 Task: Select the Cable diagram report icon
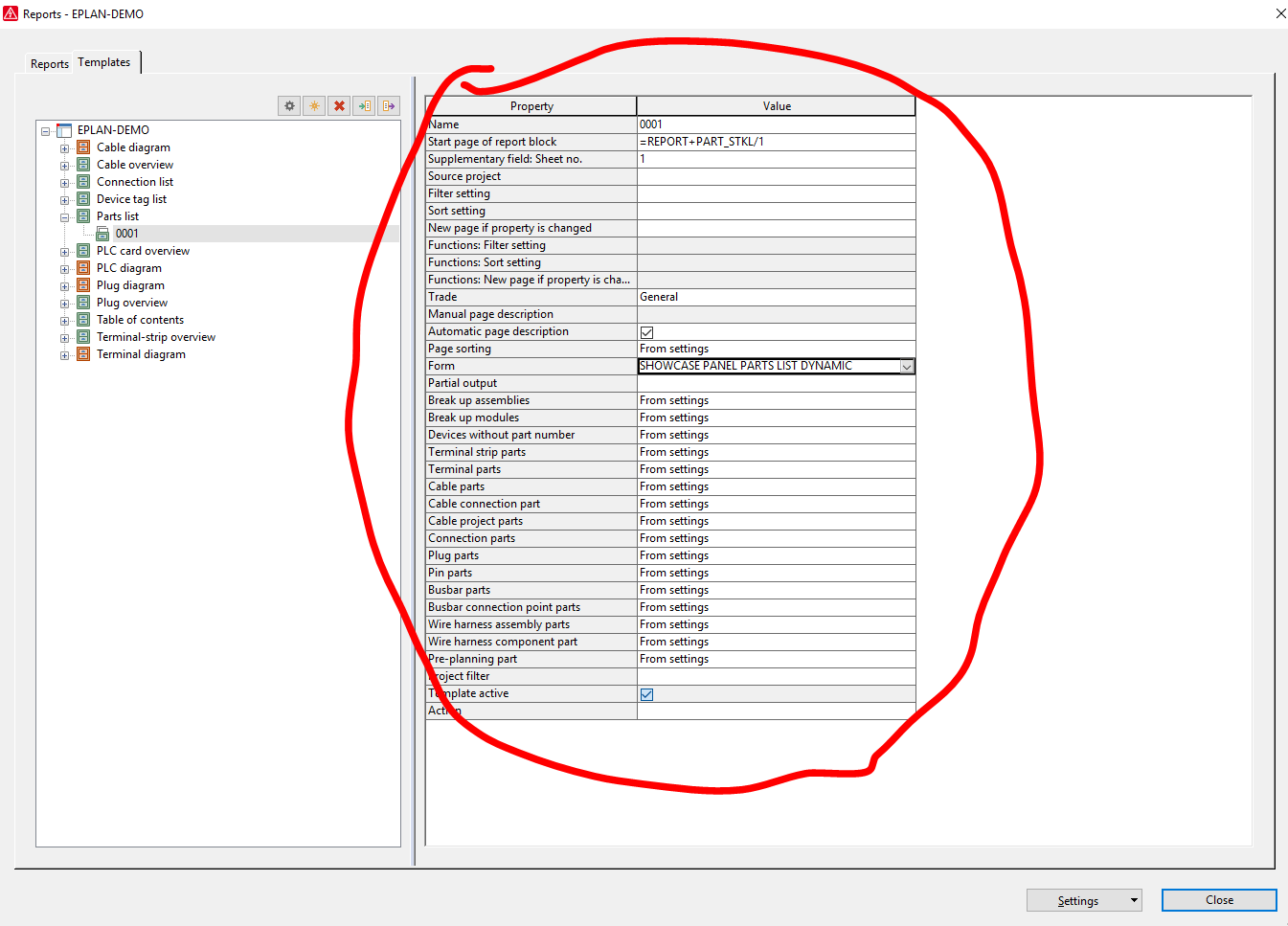tap(82, 147)
